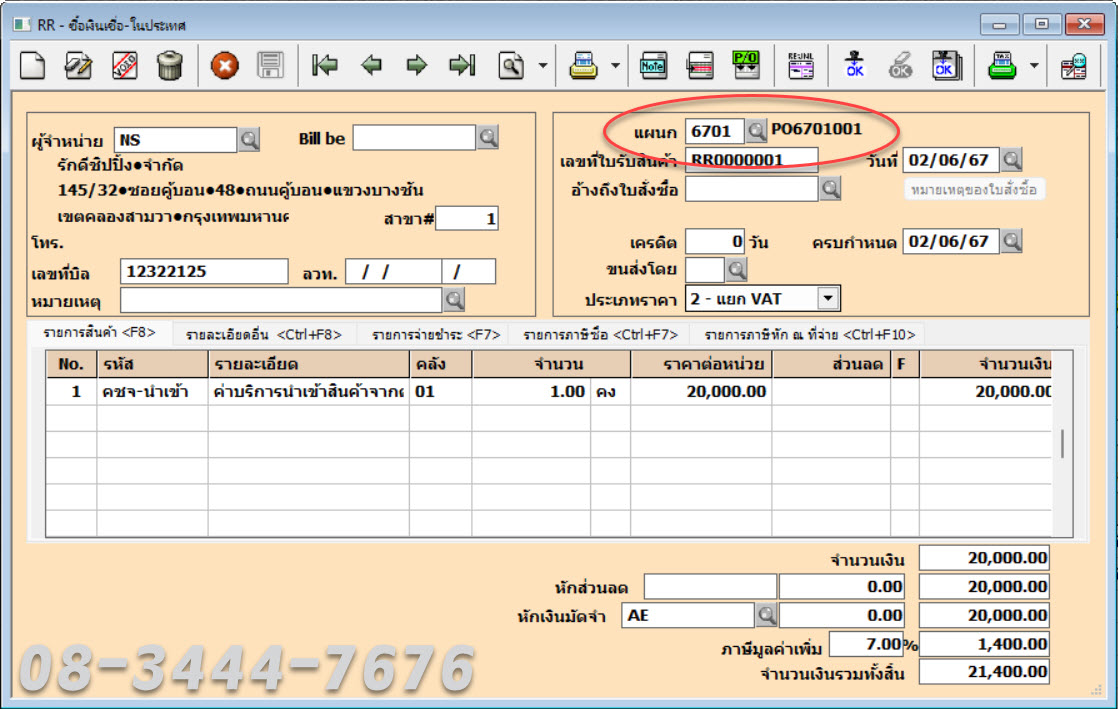Open ขนส่งโดย lookup magnifier
Viewport: 1118px width, 709px height.
737,270
